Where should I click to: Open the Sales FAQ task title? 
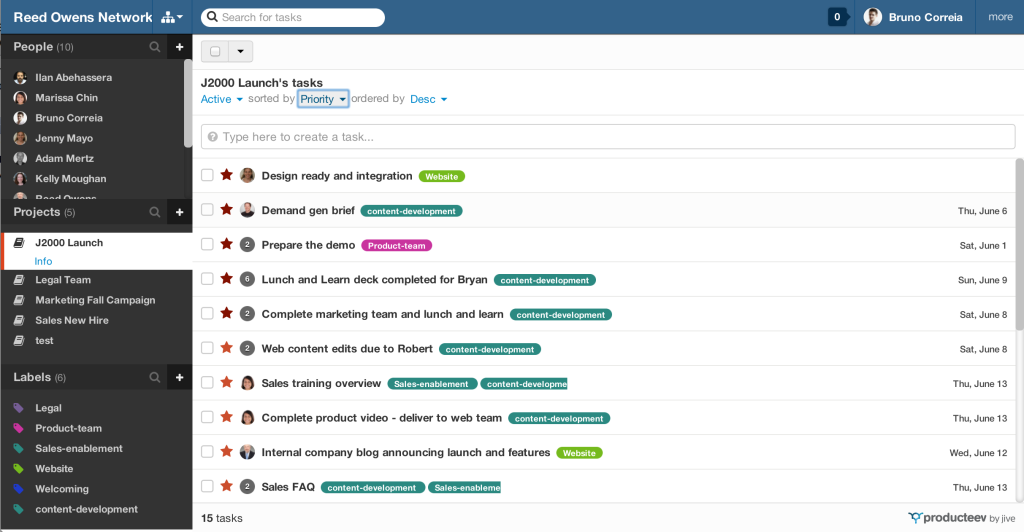coord(288,487)
